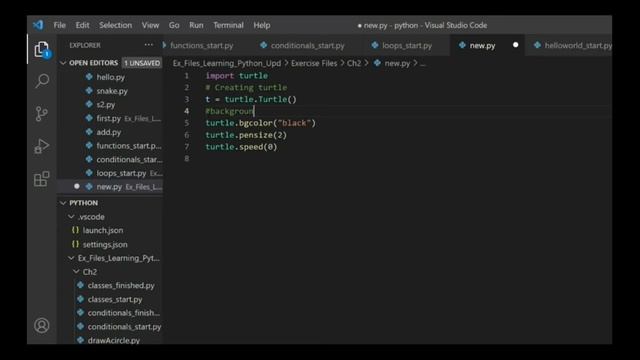Click Ex_Files_Learning_Python_Upd breadcrumb

pos(227,63)
